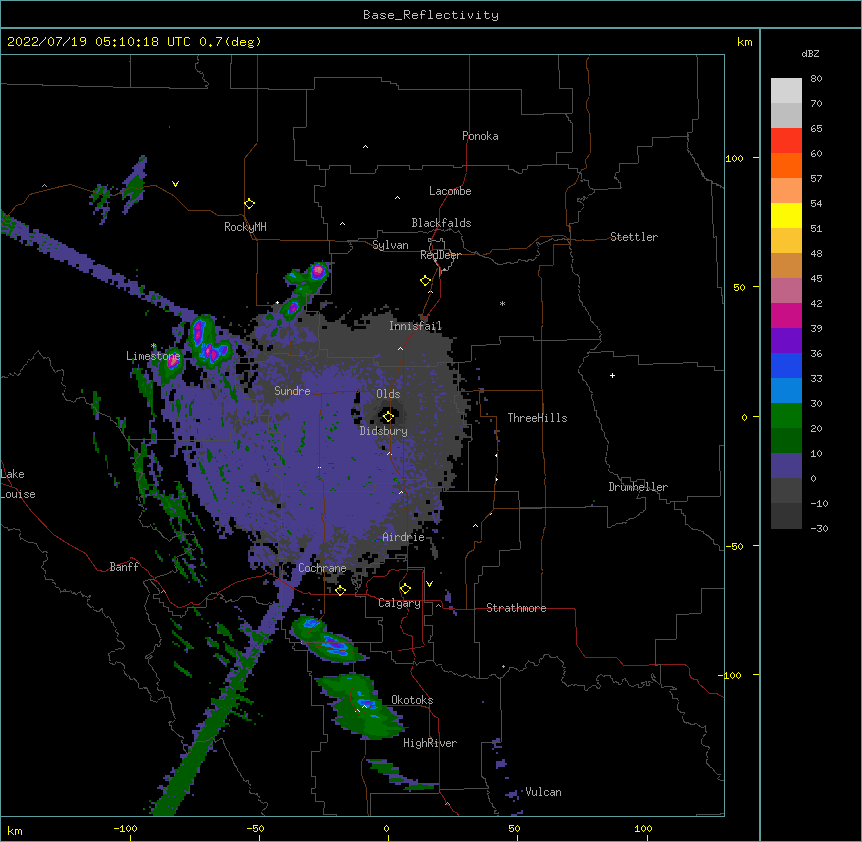Screen dimensions: 862x842
Task: Pick the magenta 39–42 dBZ legend swatch
Action: [x=786, y=315]
